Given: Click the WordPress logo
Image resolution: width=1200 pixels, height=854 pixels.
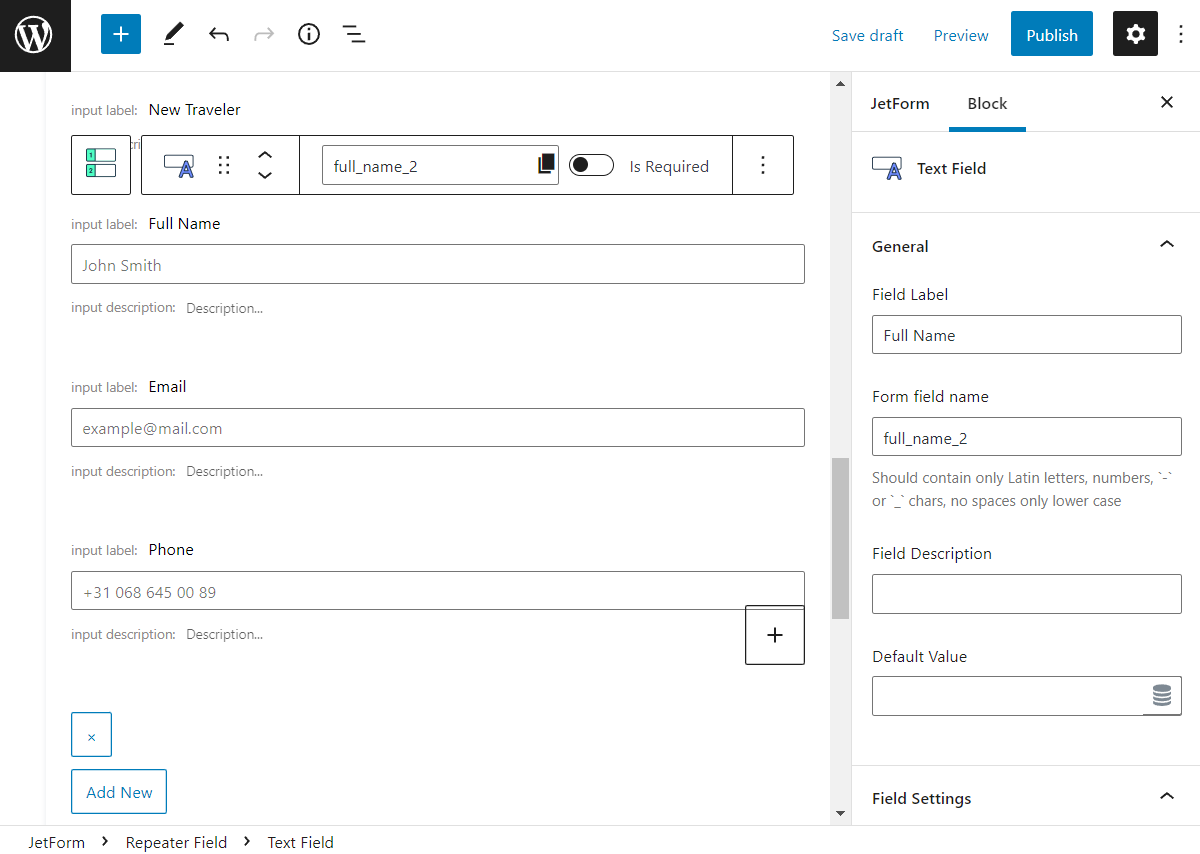Looking at the screenshot, I should (34, 33).
